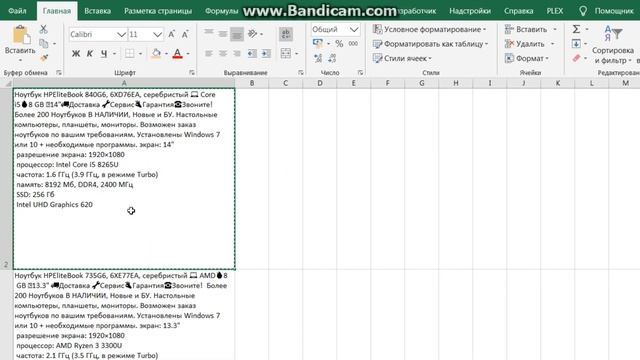Switch to the Вставка tab
This screenshot has height=360, width=640.
click(x=97, y=11)
